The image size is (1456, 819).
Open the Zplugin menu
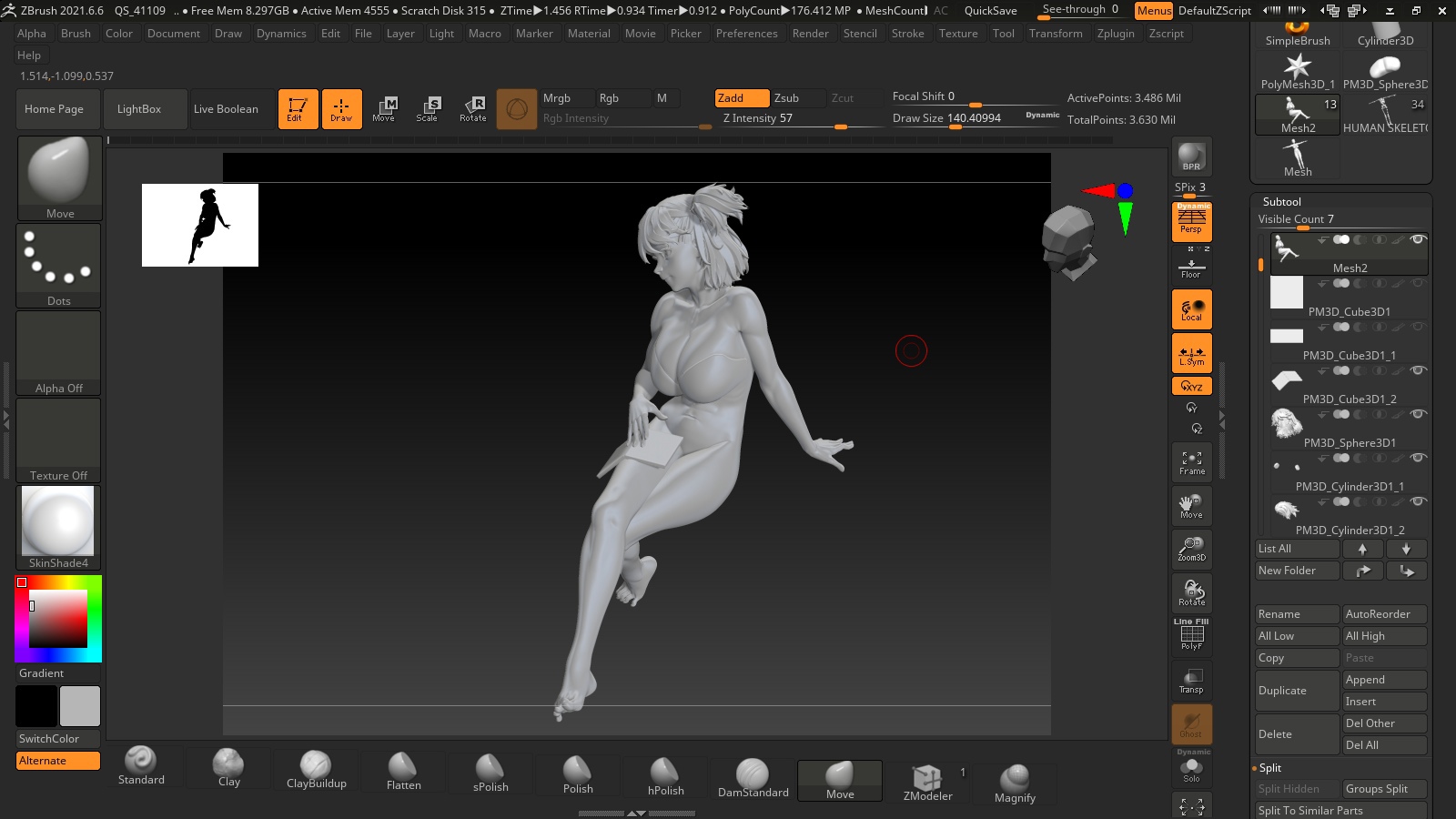1116,34
